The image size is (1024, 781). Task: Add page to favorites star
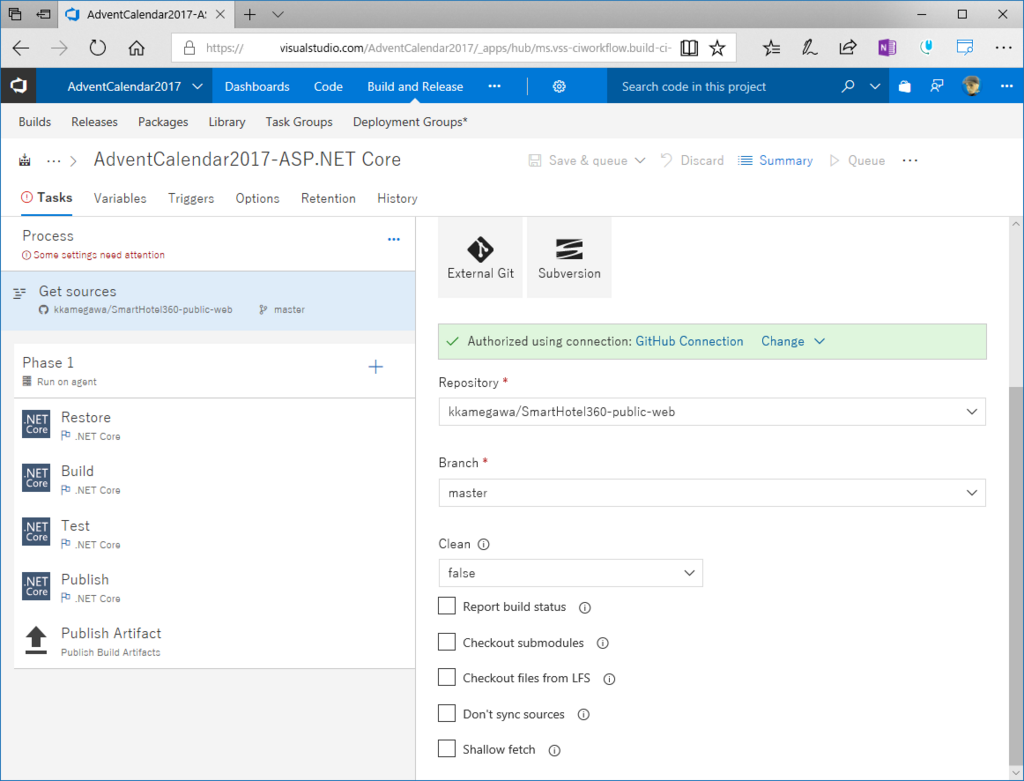(x=717, y=48)
